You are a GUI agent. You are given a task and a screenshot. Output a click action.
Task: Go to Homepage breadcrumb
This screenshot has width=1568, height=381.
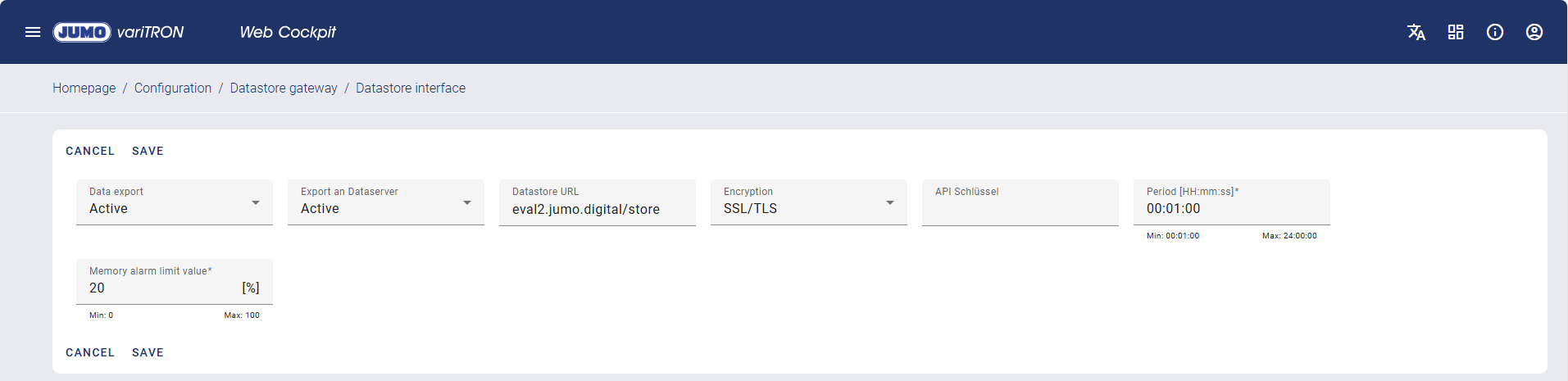pyautogui.click(x=84, y=88)
